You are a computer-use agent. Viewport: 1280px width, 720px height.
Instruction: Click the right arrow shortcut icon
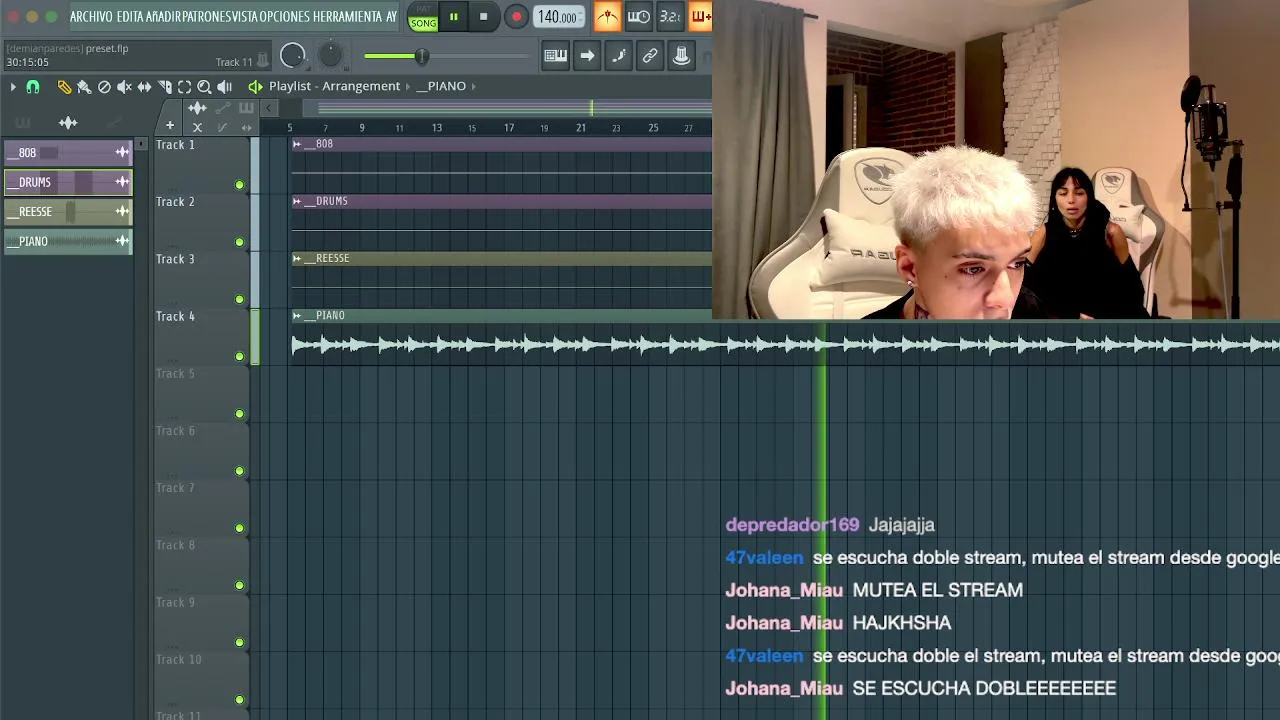coord(587,56)
